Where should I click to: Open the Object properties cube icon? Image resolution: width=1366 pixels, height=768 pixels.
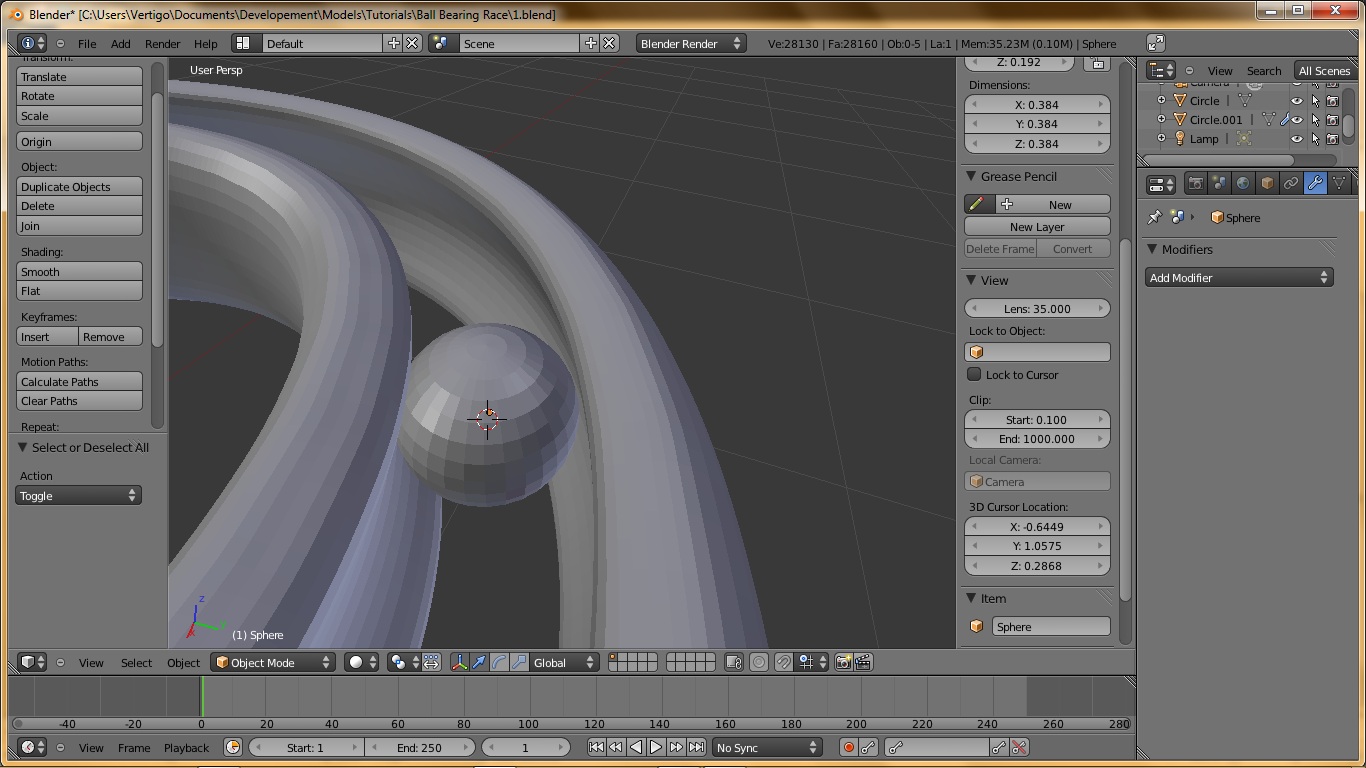1267,184
